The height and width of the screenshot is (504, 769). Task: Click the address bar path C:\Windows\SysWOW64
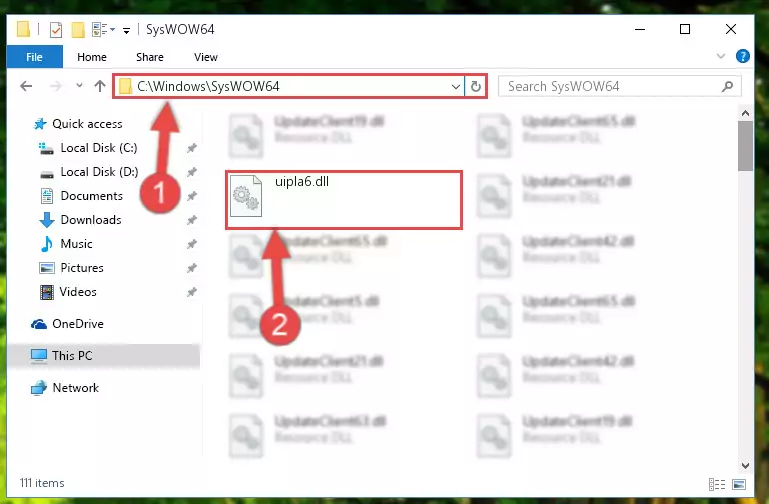[x=208, y=86]
